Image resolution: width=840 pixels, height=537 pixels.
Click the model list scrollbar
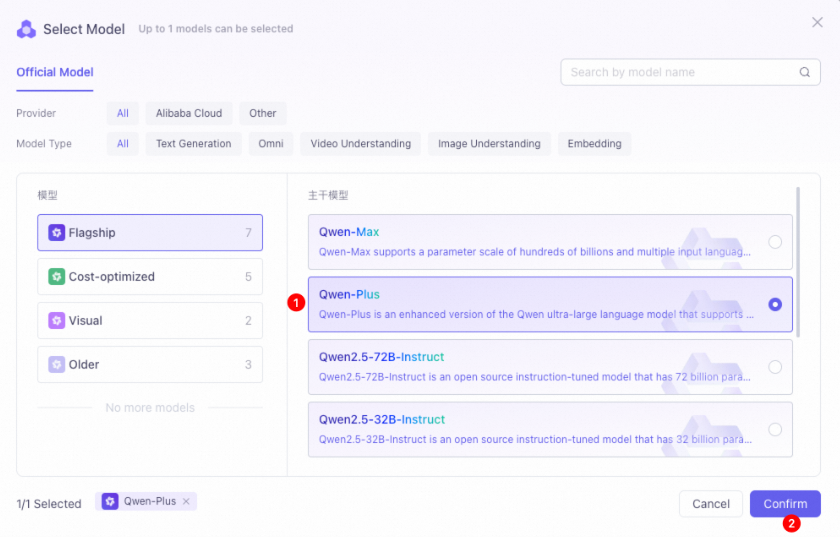798,262
